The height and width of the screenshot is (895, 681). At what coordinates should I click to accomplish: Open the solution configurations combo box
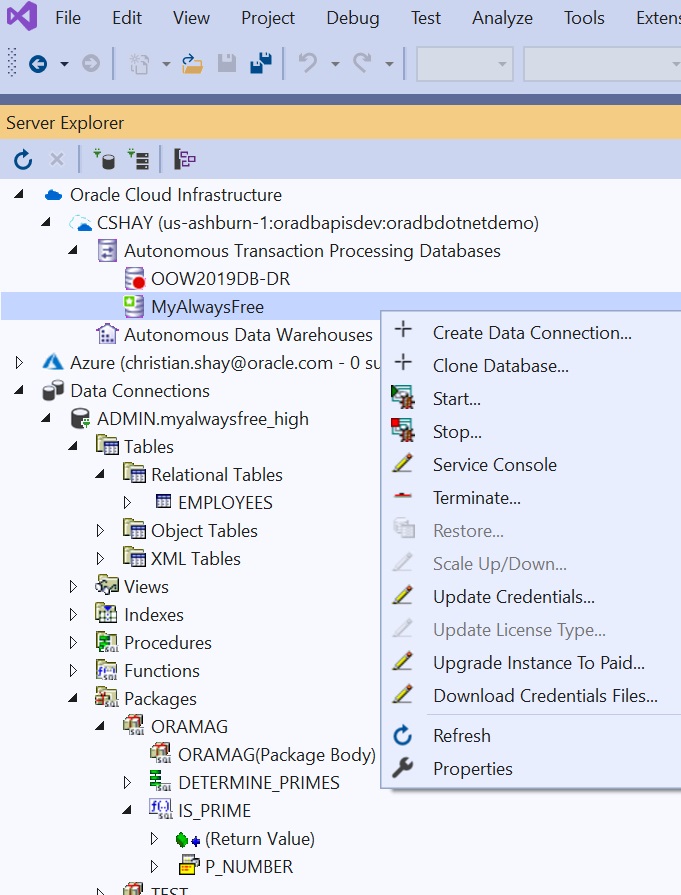[465, 64]
